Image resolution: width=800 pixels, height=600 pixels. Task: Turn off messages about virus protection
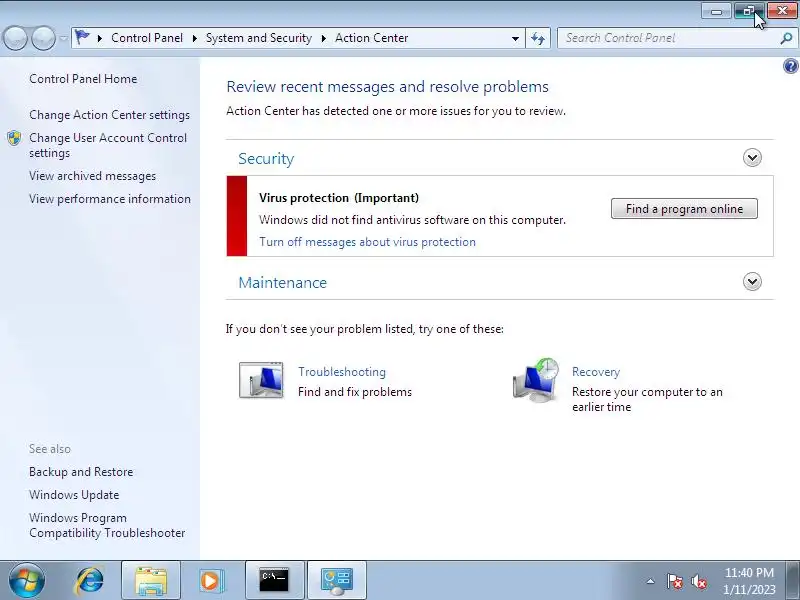tap(367, 242)
